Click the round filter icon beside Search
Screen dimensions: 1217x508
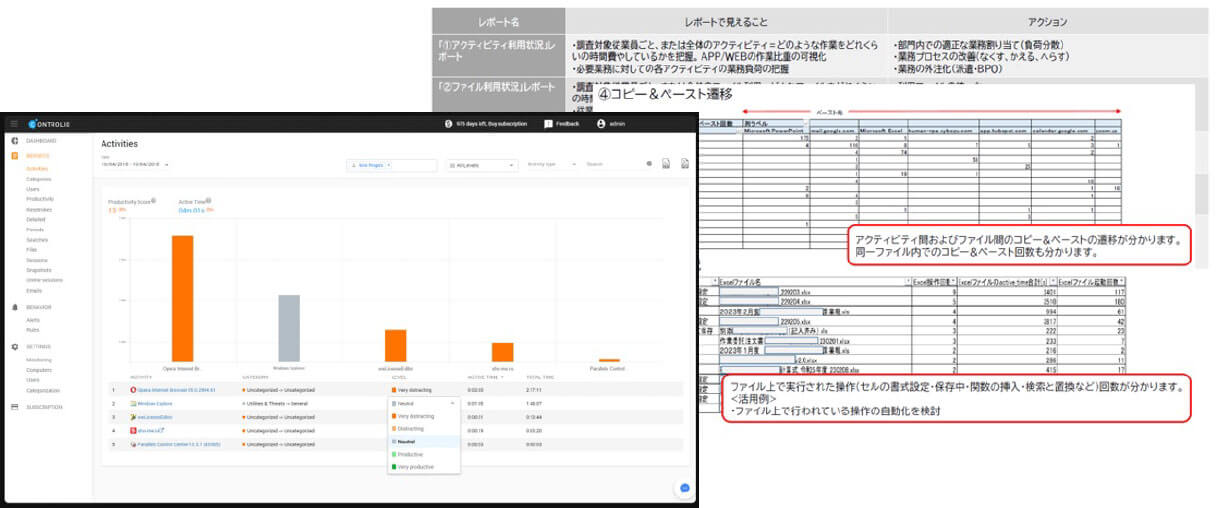(648, 164)
